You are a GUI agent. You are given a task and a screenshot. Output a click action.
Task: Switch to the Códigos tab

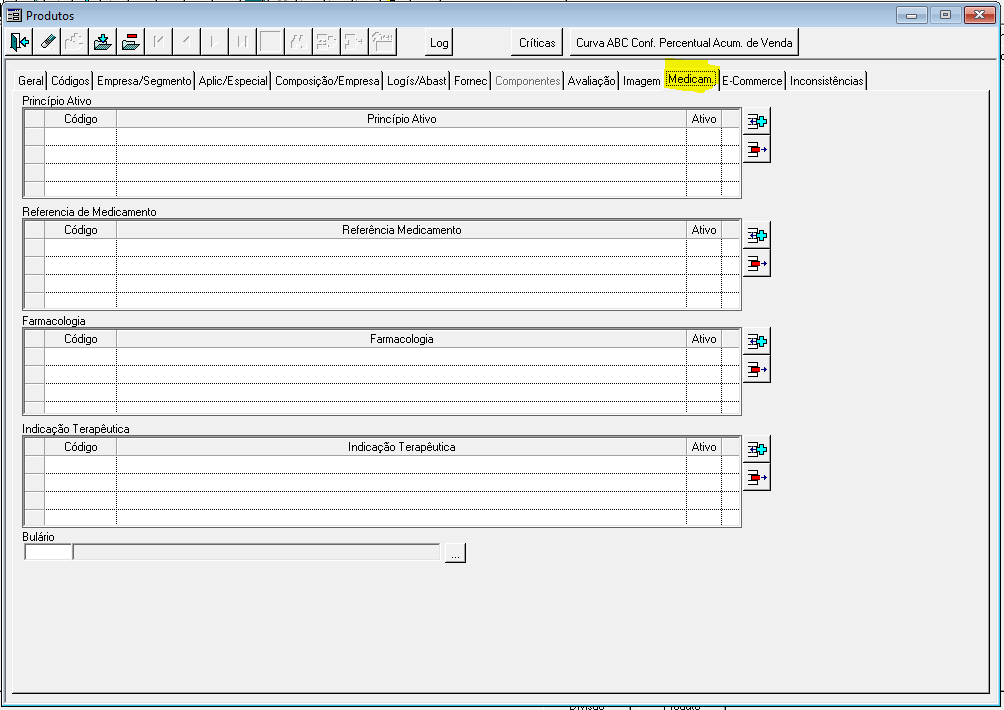pyautogui.click(x=70, y=81)
